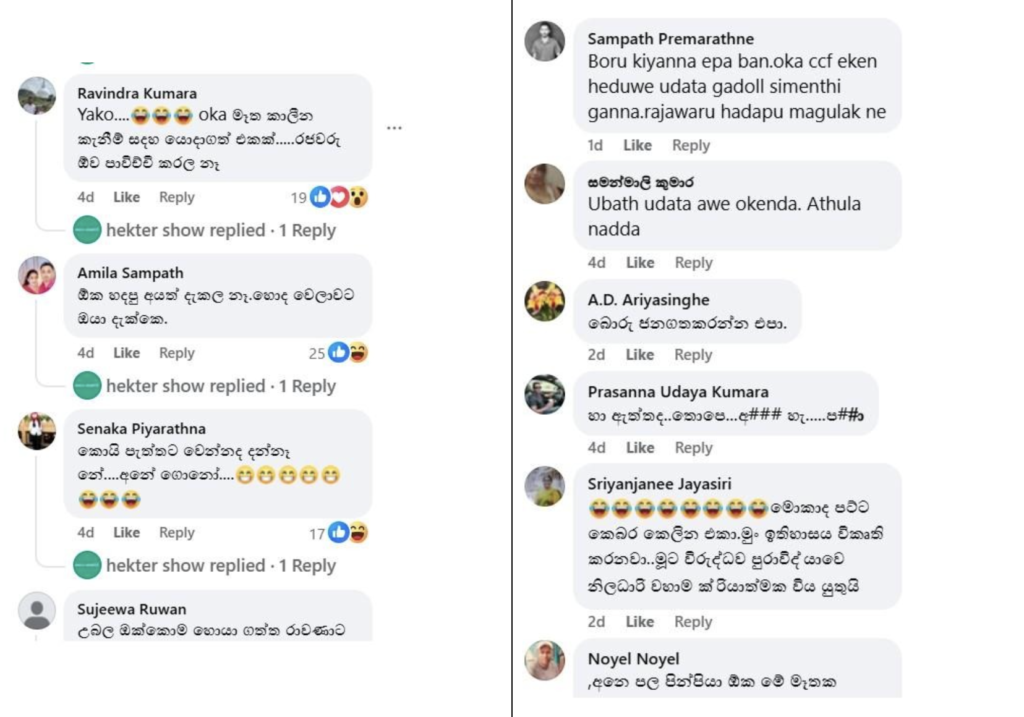Expand hekter's reply under Amila's comment

220,386
